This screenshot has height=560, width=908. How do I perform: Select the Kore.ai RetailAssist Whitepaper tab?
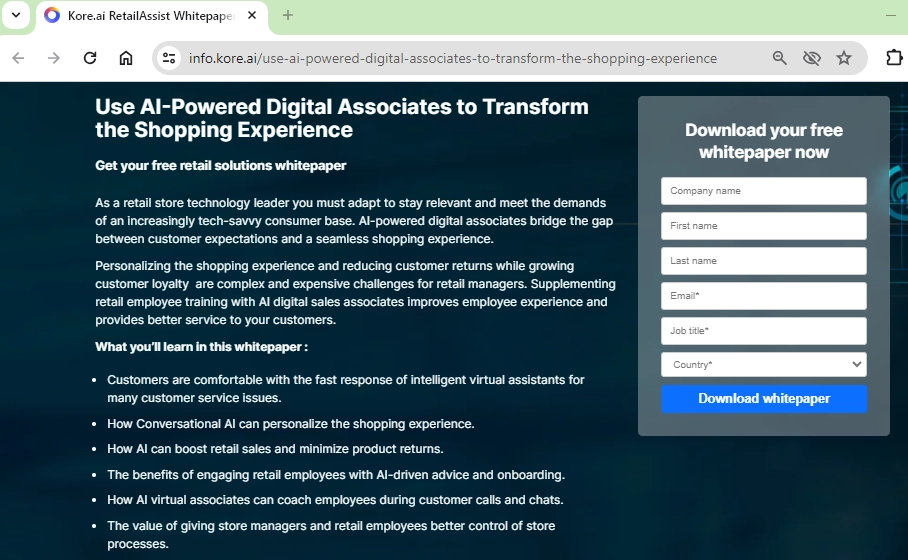(152, 16)
